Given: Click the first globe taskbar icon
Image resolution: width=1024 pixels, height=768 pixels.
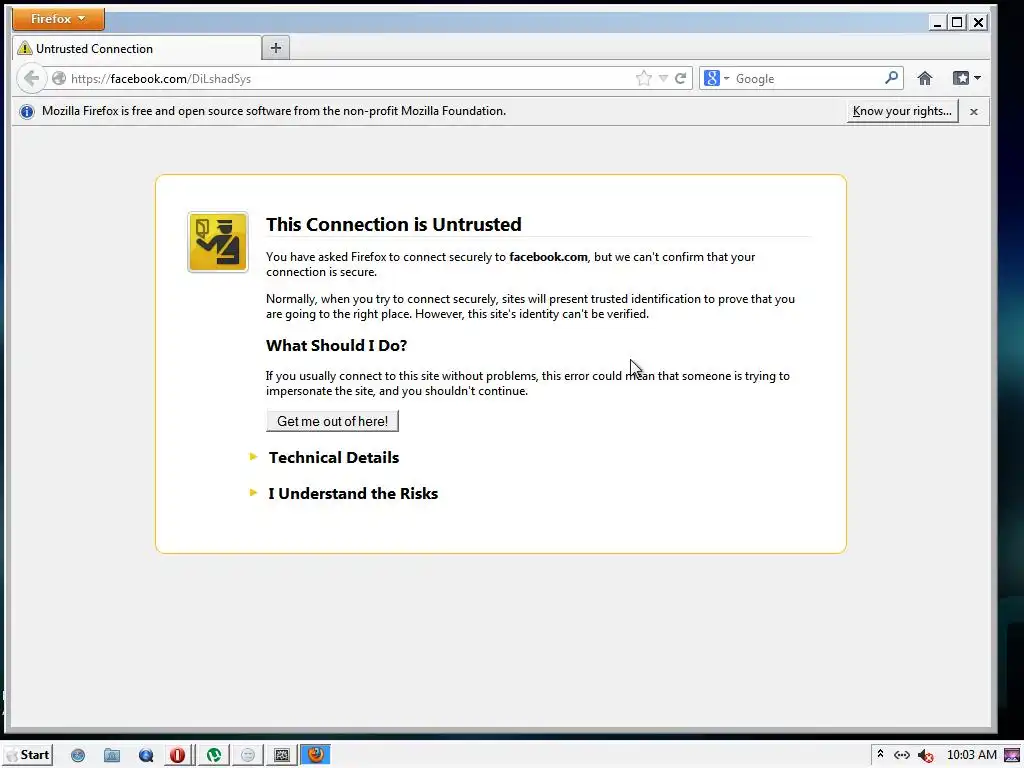Looking at the screenshot, I should [78, 756].
